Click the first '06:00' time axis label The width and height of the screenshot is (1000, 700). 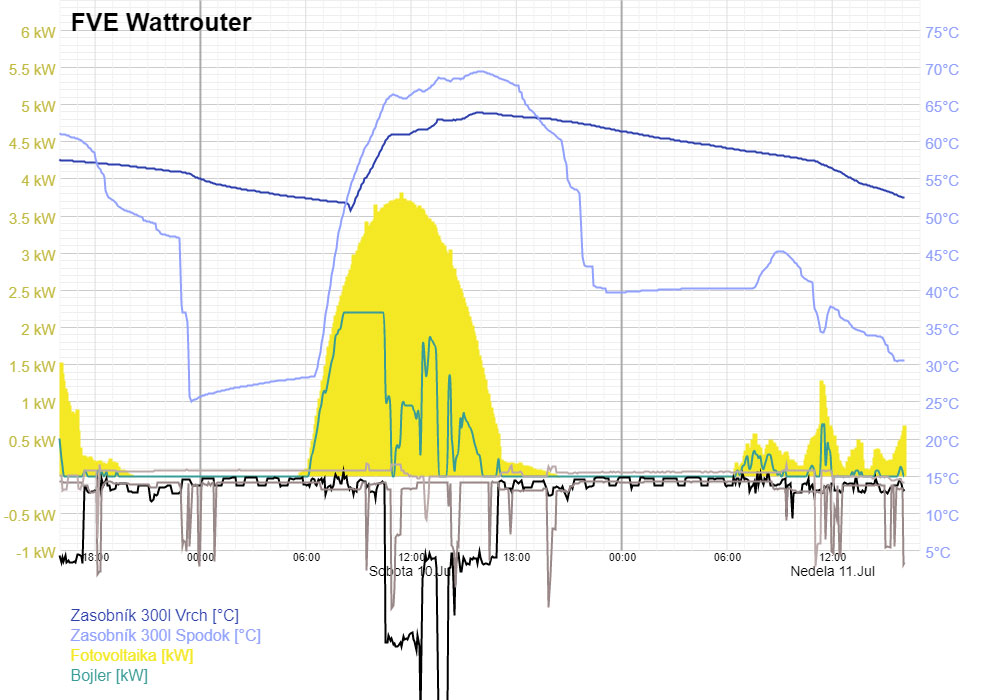pyautogui.click(x=306, y=557)
